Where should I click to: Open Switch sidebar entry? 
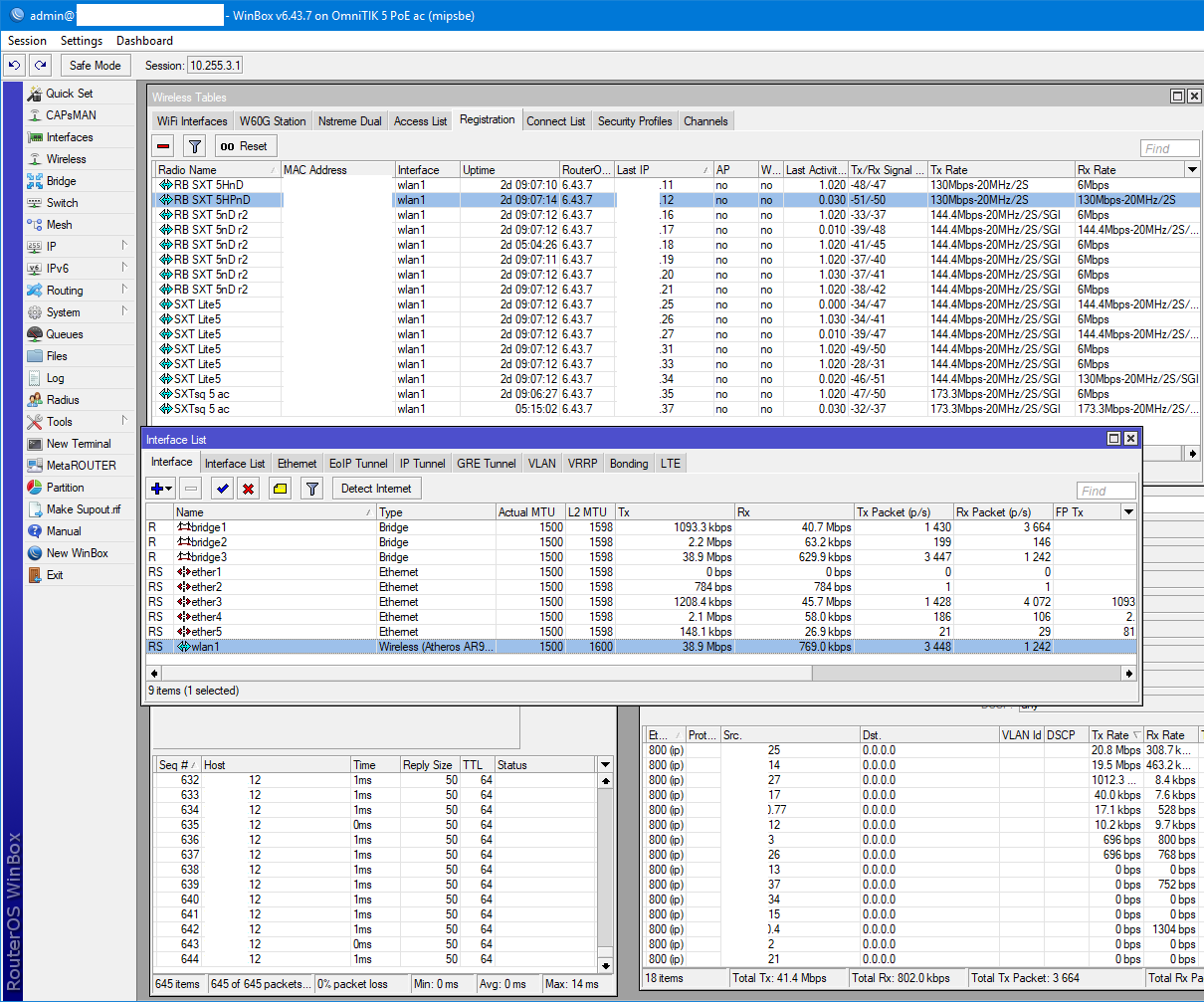point(62,203)
